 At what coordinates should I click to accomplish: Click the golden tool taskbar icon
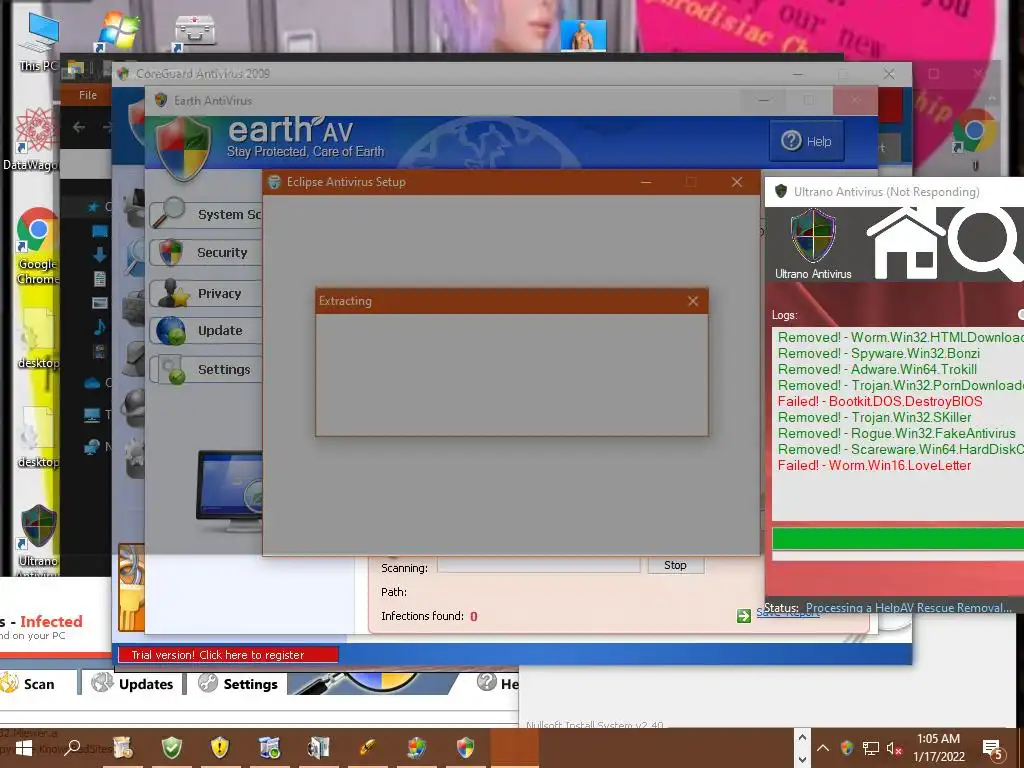[368, 748]
